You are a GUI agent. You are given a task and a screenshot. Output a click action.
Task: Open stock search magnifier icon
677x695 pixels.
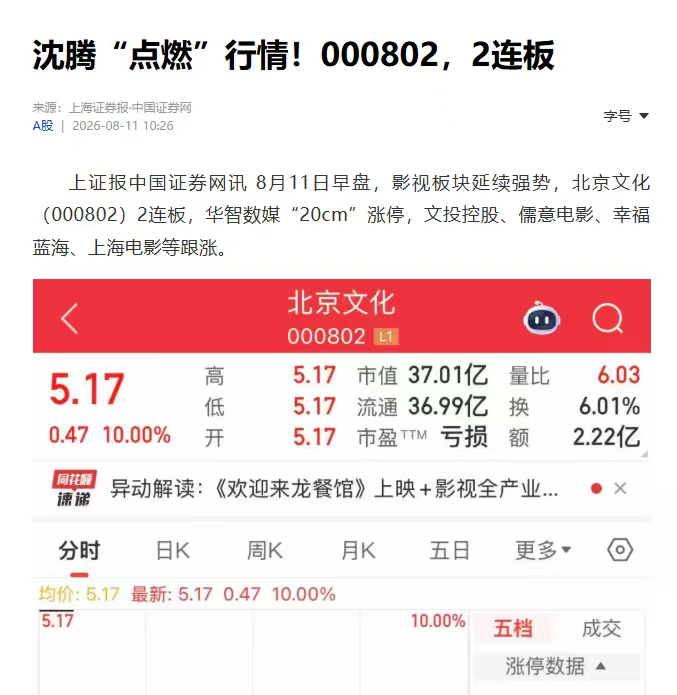tap(608, 318)
